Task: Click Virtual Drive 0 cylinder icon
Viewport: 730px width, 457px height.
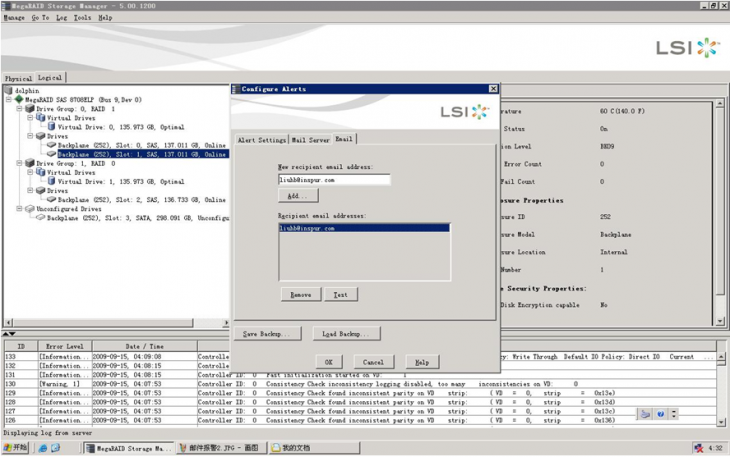Action: (x=51, y=127)
